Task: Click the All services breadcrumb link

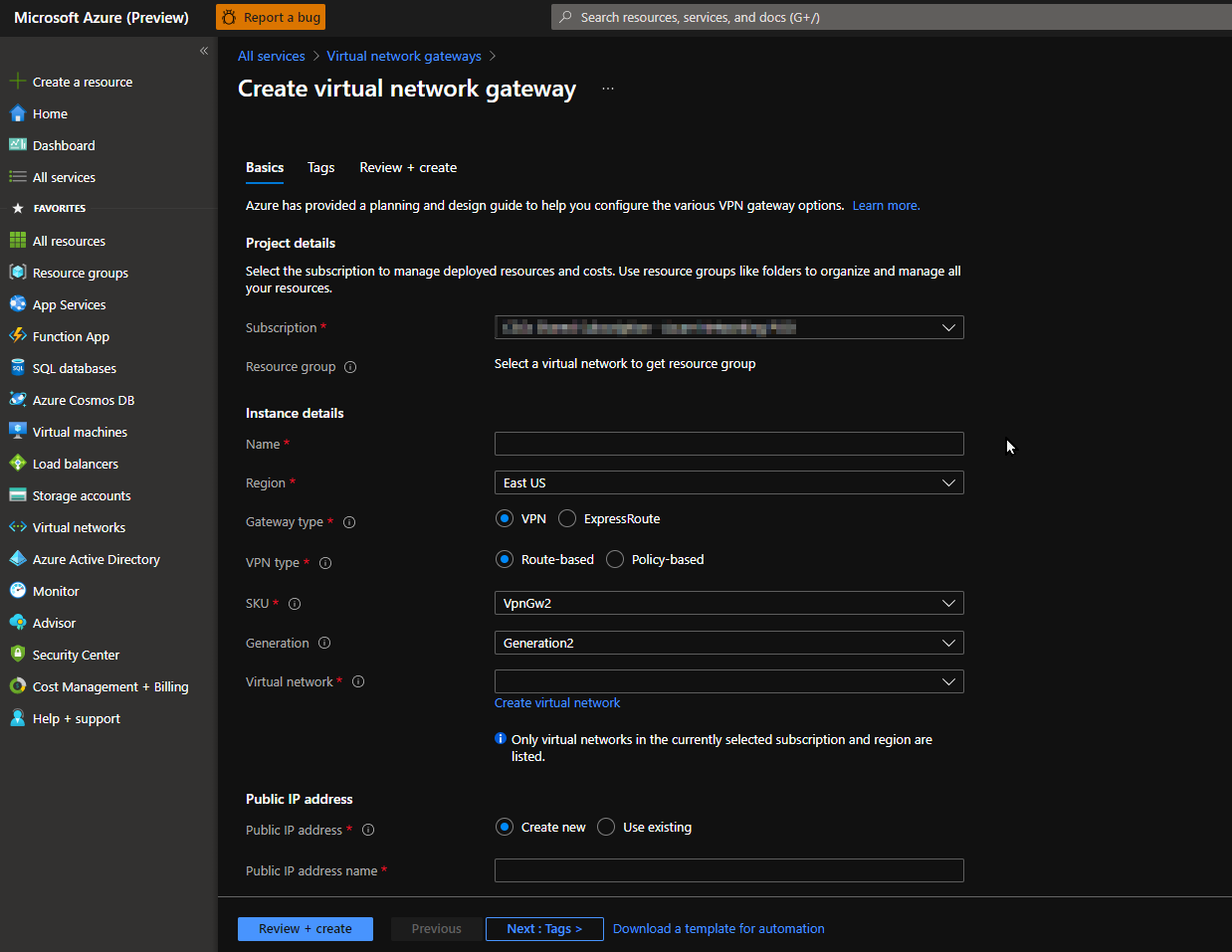Action: coord(272,56)
